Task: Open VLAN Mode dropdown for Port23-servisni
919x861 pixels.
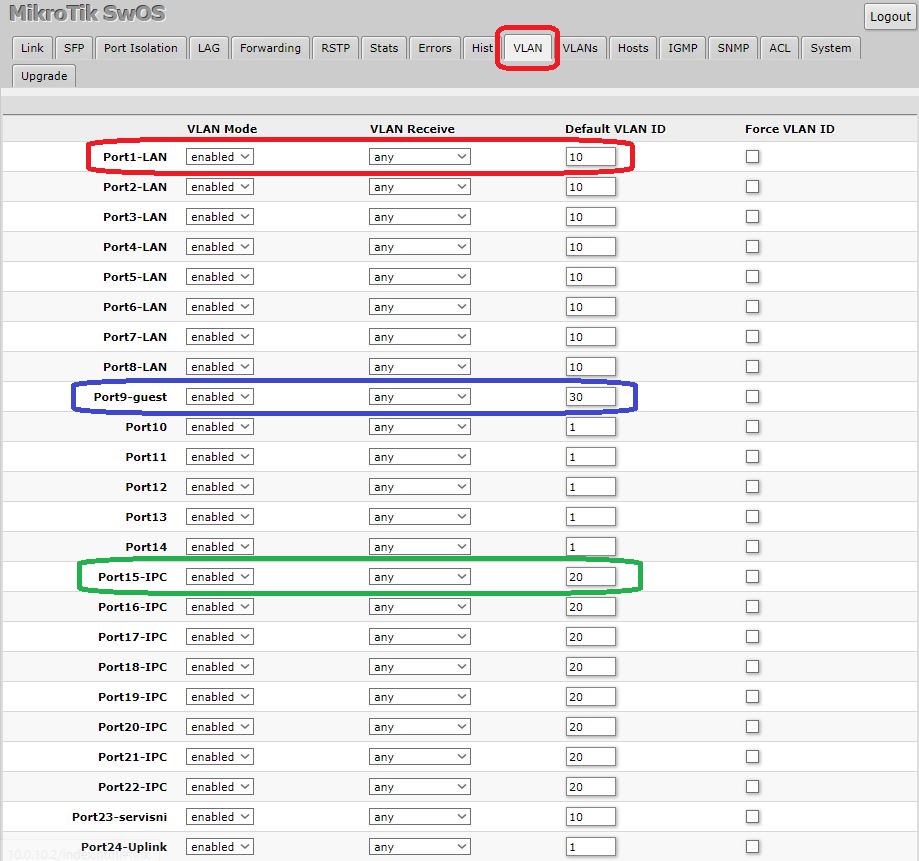Action: click(x=220, y=817)
